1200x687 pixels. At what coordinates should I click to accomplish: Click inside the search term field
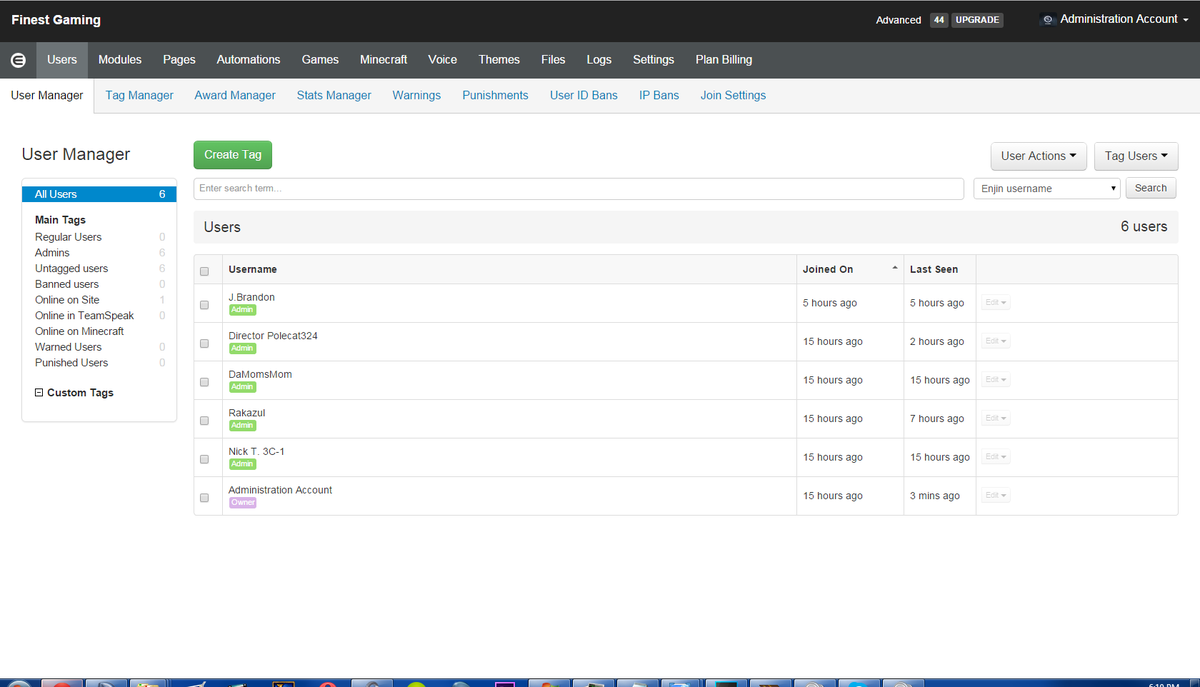pos(580,188)
